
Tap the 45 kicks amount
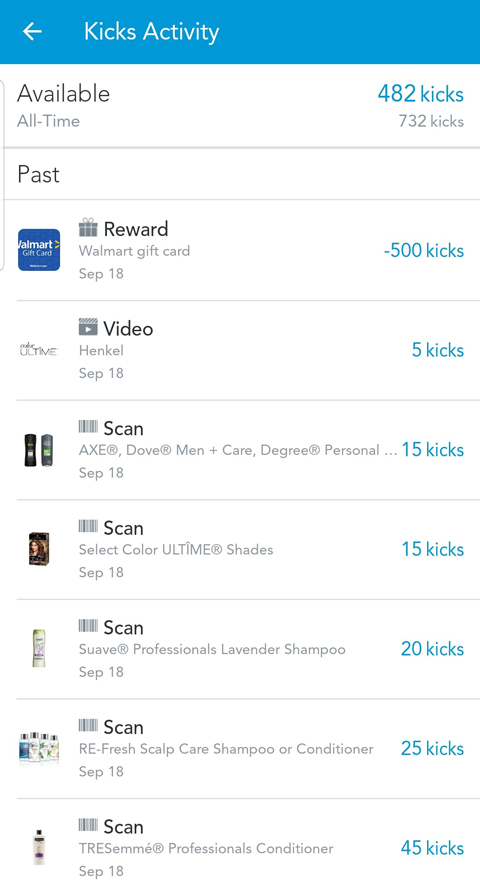click(432, 848)
